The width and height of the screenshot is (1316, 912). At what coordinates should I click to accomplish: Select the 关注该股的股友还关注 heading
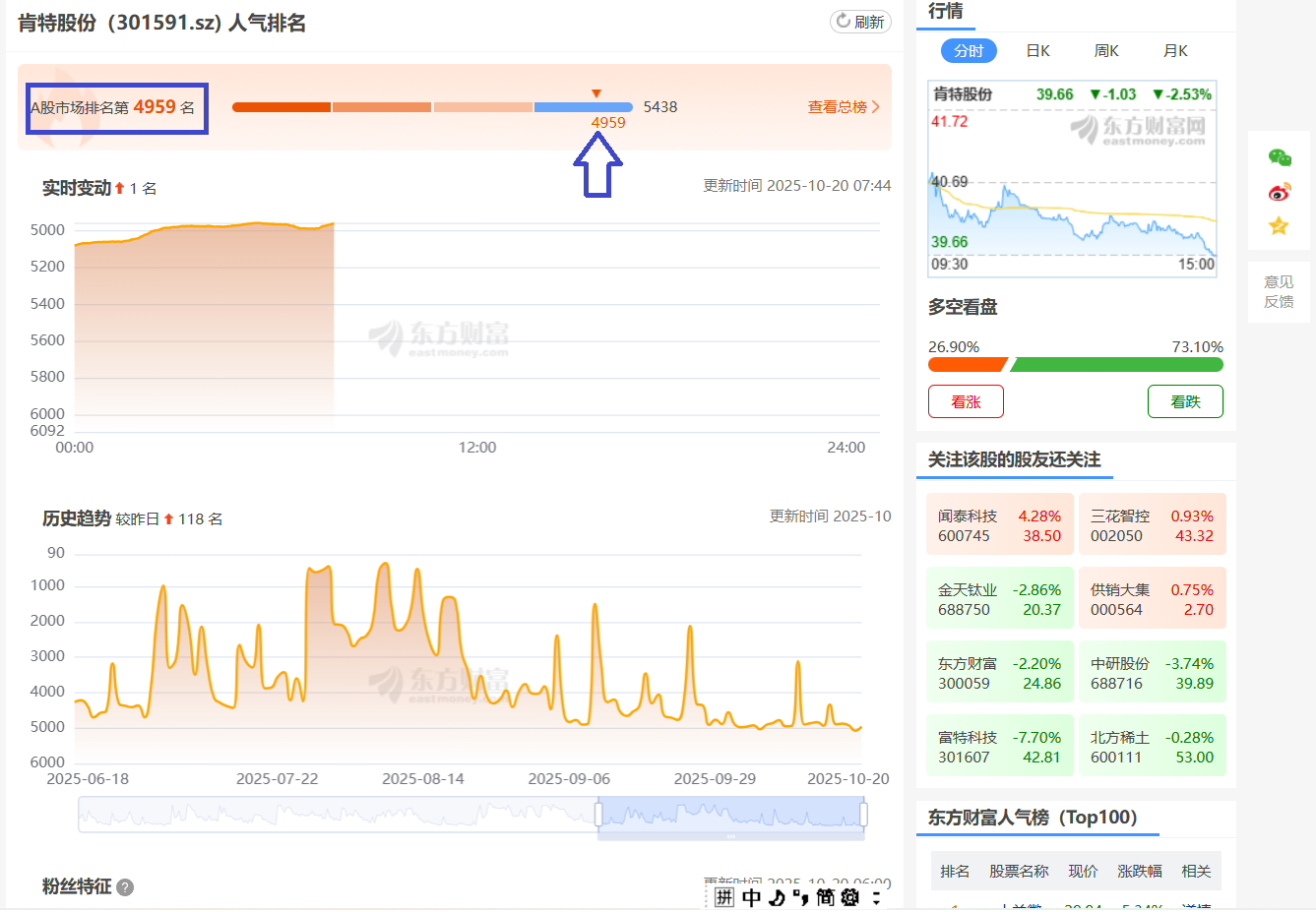point(1014,459)
